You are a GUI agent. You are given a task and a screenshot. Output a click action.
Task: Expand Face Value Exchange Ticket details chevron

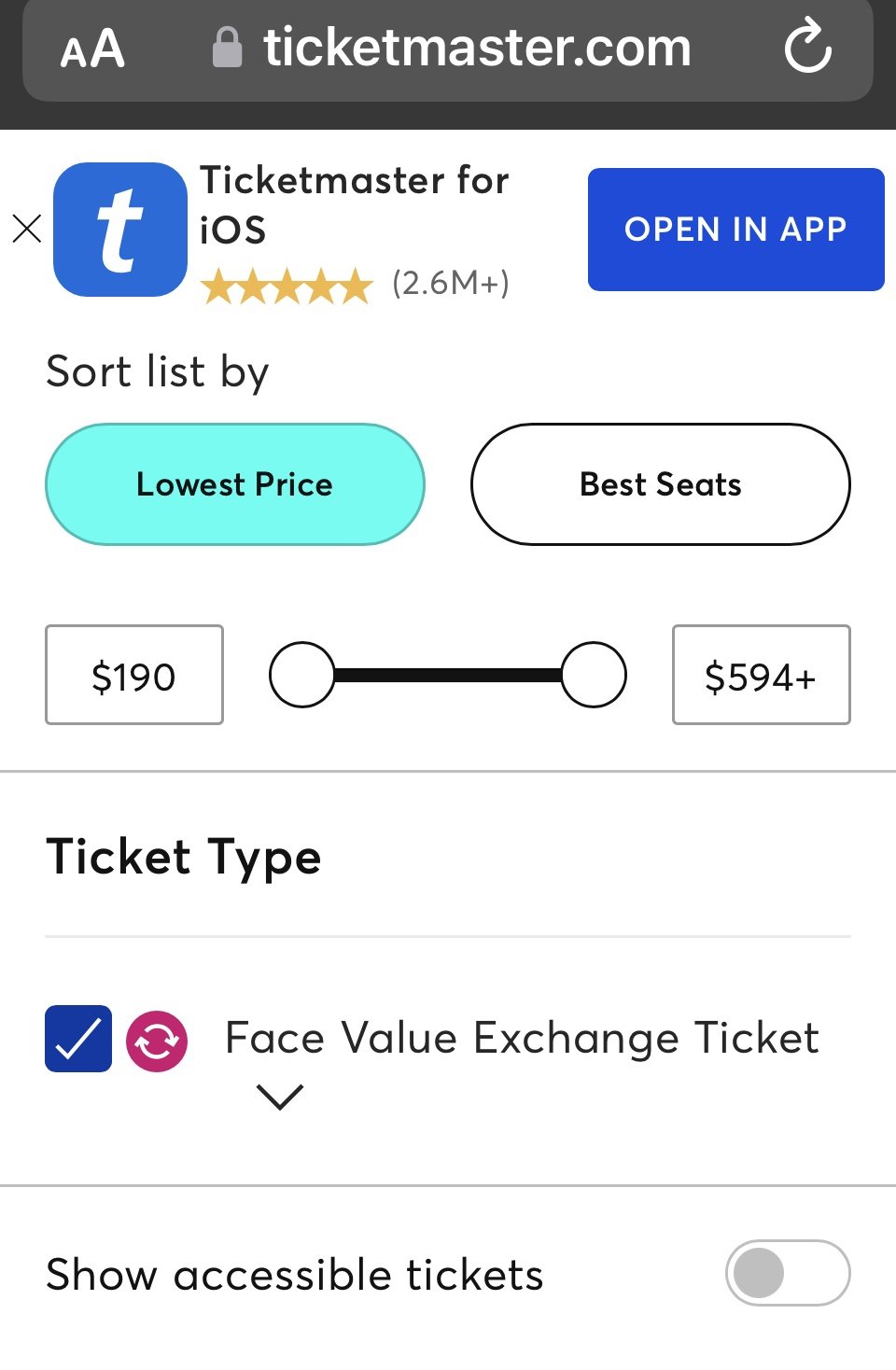click(280, 1097)
